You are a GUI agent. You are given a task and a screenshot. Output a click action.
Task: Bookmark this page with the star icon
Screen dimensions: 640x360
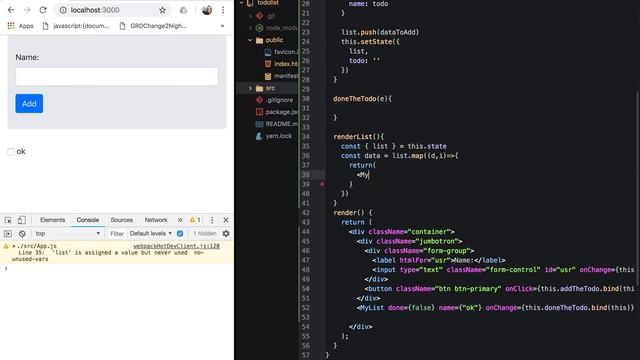click(162, 10)
